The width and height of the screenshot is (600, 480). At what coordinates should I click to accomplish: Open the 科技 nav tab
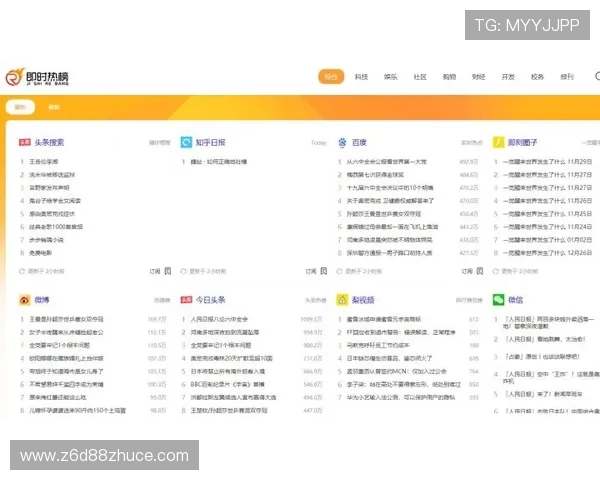point(361,77)
